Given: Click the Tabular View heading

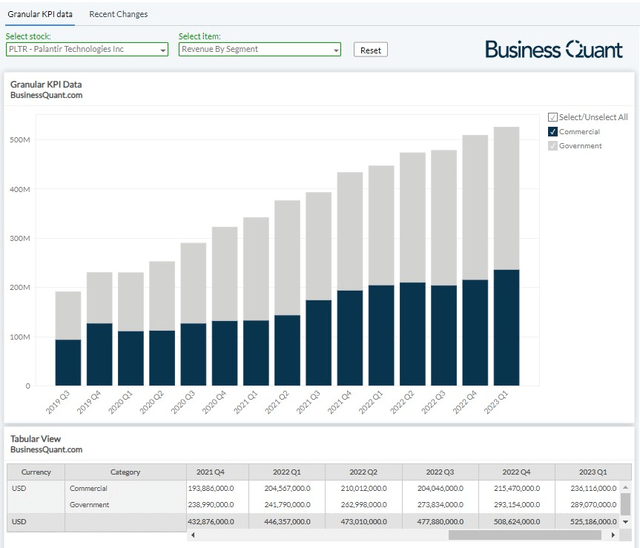Looking at the screenshot, I should [36, 439].
